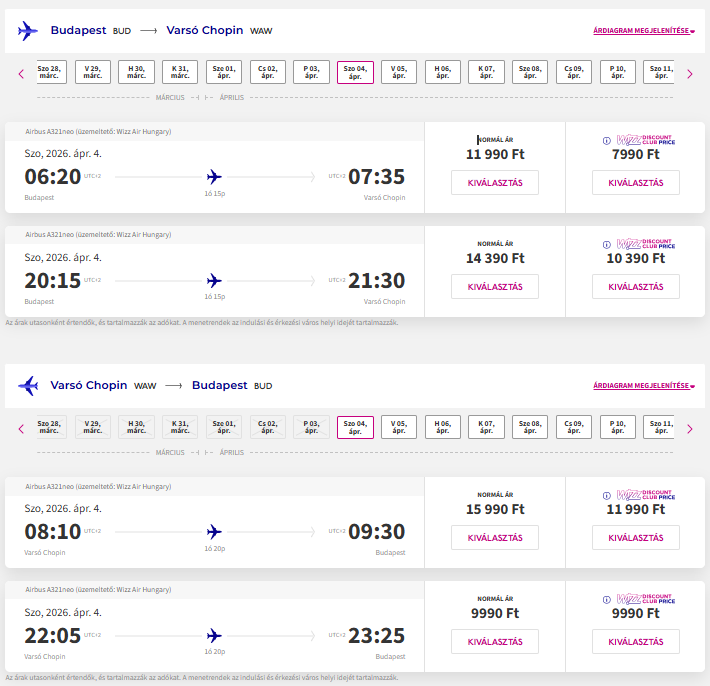This screenshot has height=686, width=710.
Task: Choose 06:20 flight at normal price 11 990 Ft
Action: tap(495, 182)
